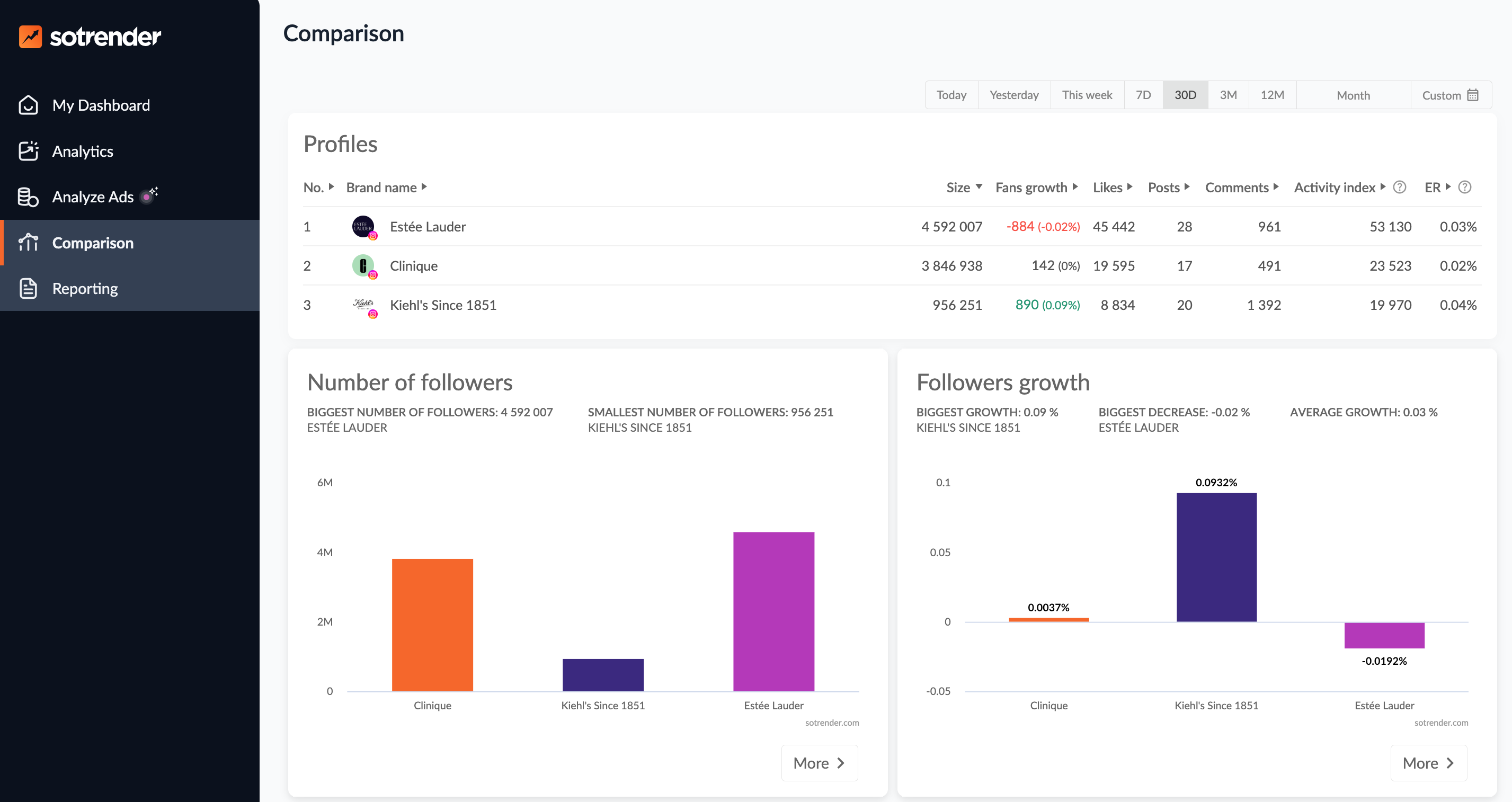Sort table by Fans growth
The height and width of the screenshot is (802, 1512).
(1036, 187)
